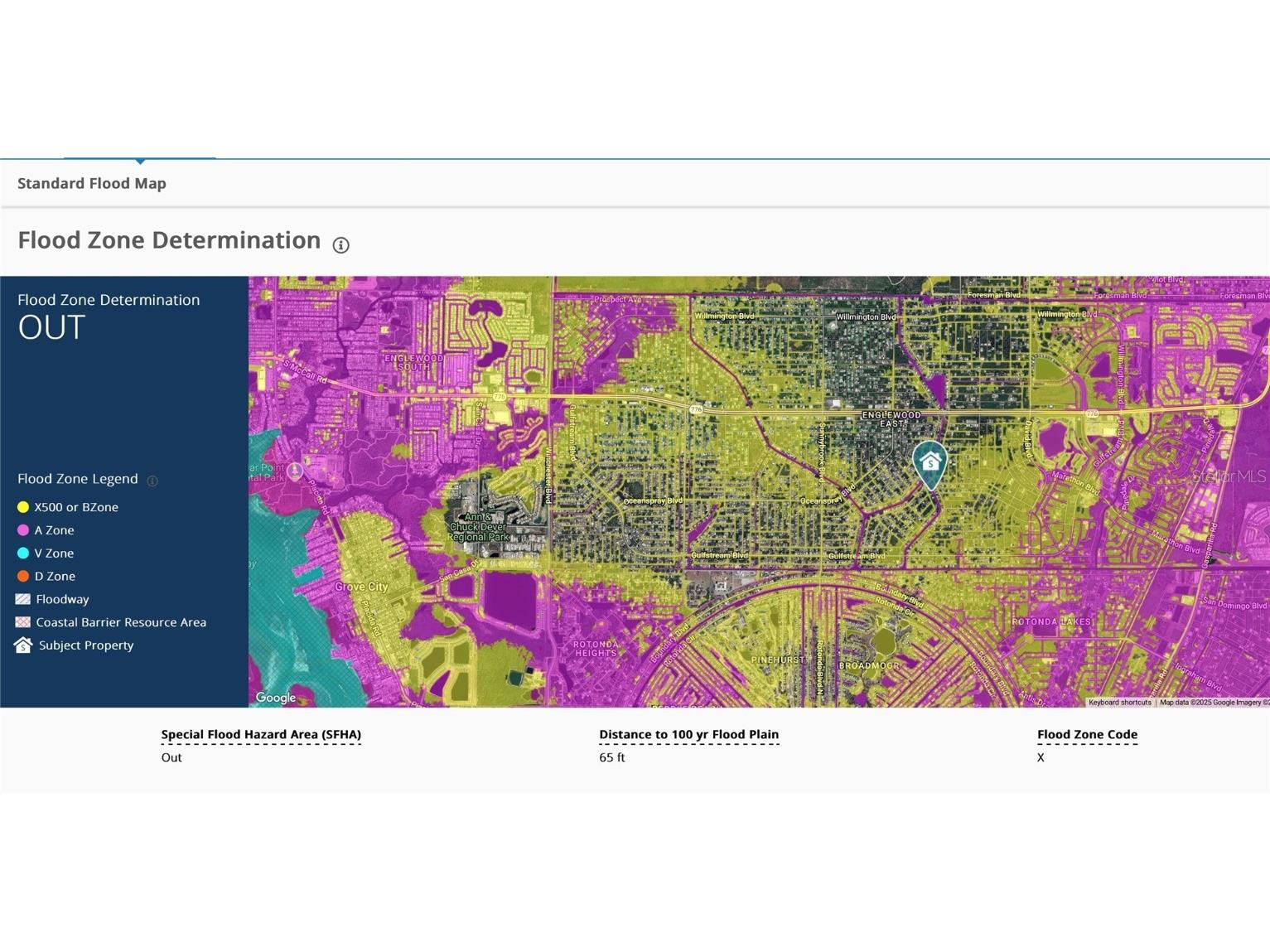
Task: Expand the Special Flood Hazard Area (SFHA) tooltip
Action: coord(261,734)
